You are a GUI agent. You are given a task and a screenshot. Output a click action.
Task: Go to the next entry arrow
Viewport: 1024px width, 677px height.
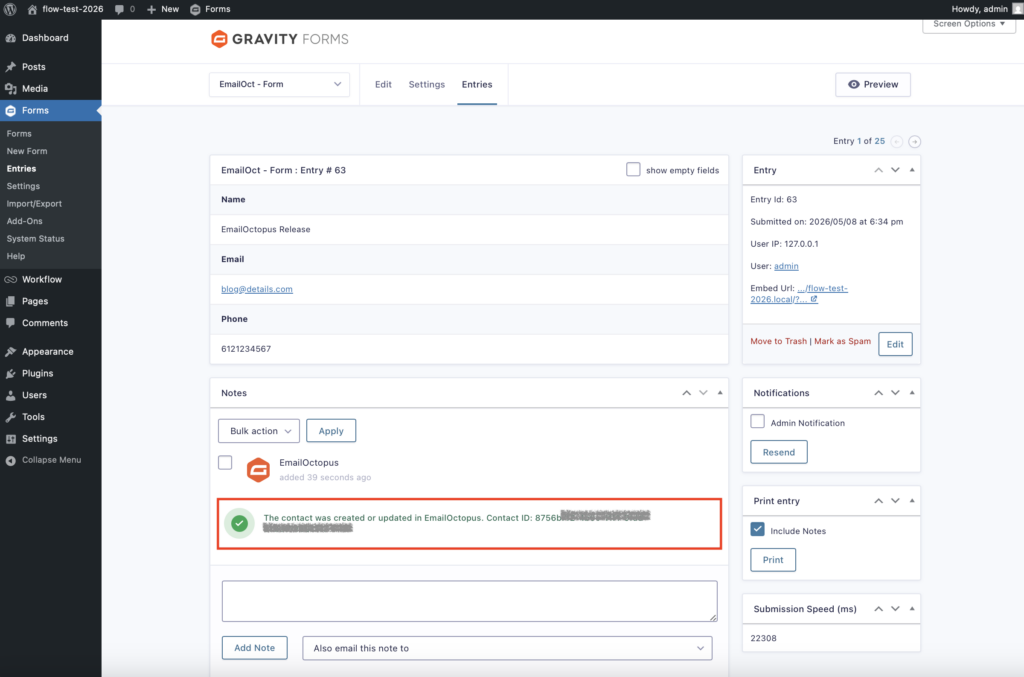[x=914, y=142]
